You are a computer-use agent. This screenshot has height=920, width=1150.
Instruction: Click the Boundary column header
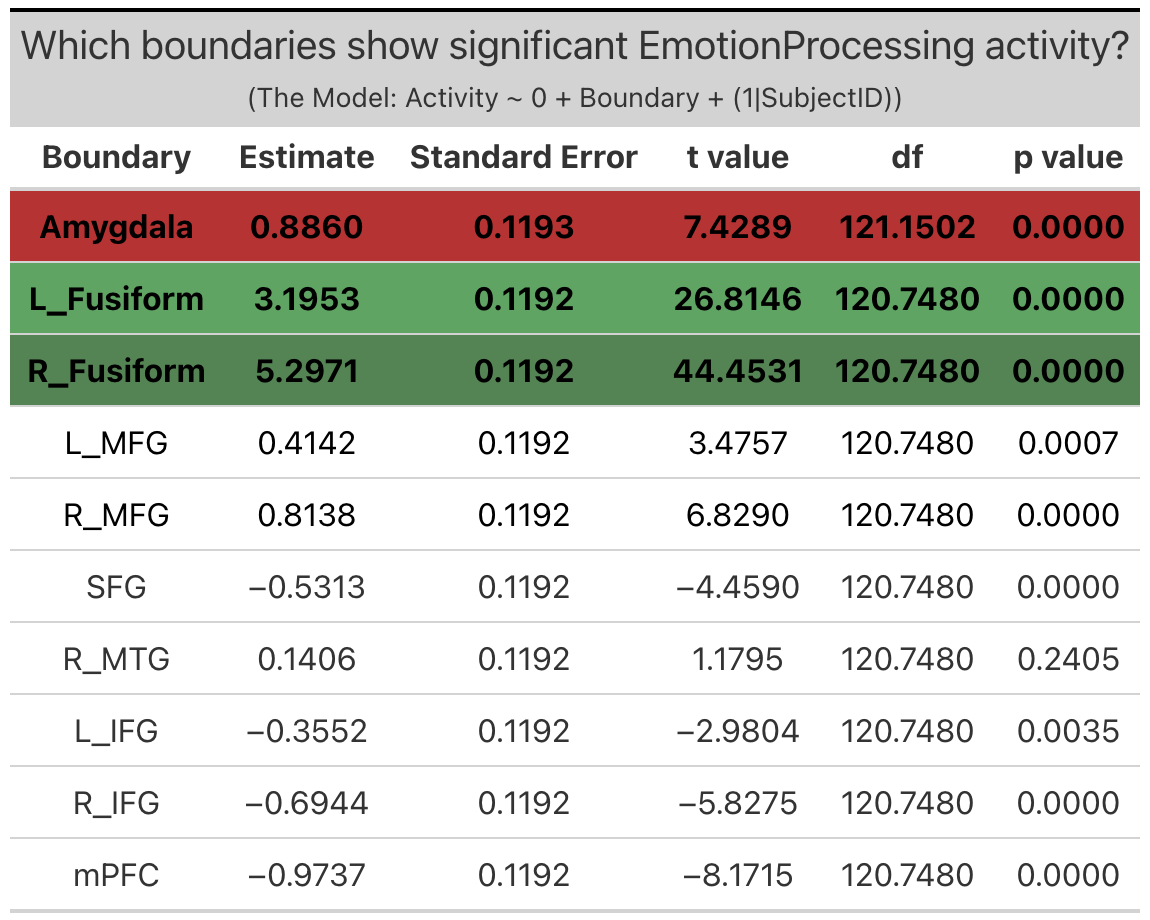(x=116, y=157)
